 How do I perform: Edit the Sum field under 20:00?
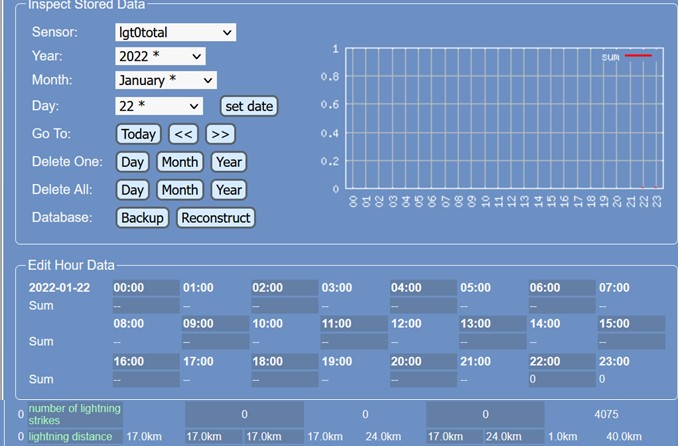coord(424,379)
